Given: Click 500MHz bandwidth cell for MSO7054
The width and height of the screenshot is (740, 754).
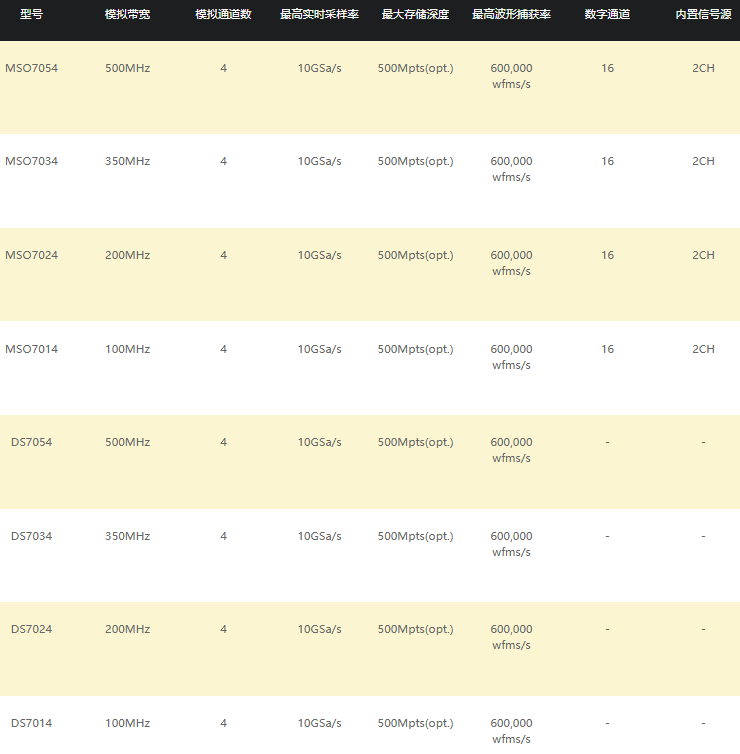Looking at the screenshot, I should click(x=127, y=68).
